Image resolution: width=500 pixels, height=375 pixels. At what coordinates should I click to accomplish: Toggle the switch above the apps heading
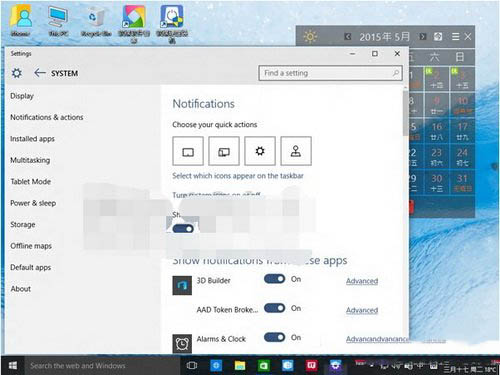click(x=183, y=229)
